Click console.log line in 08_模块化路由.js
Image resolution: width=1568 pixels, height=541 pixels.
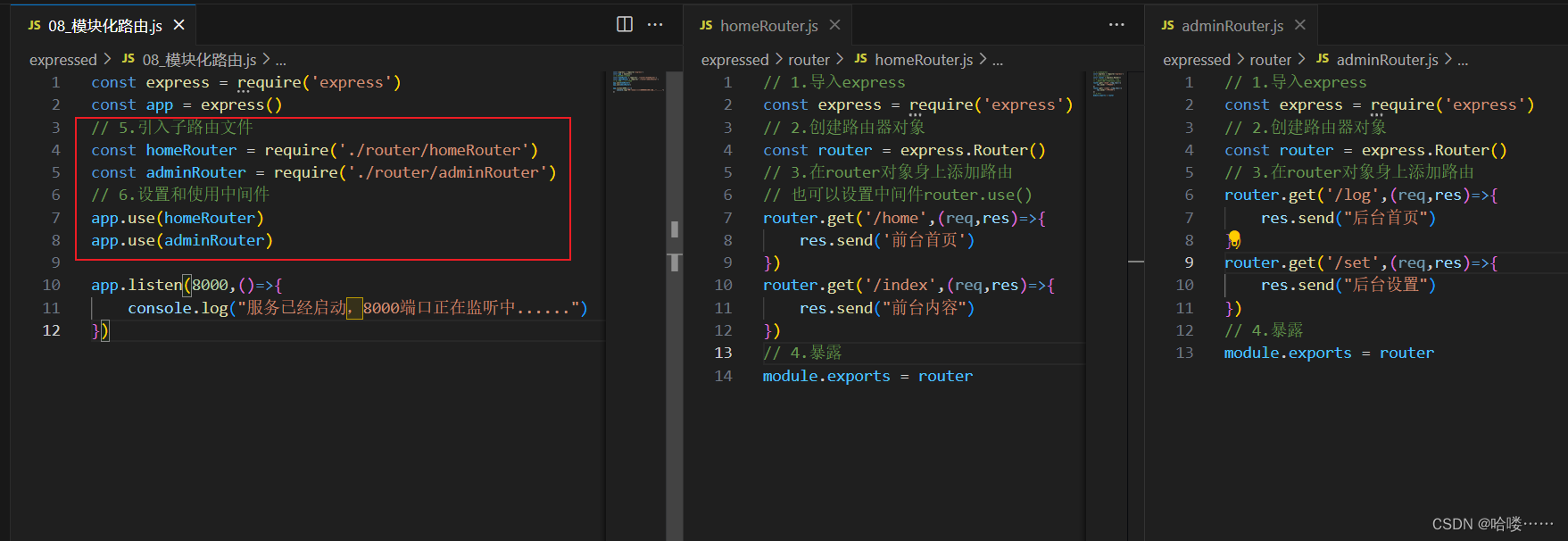358,308
